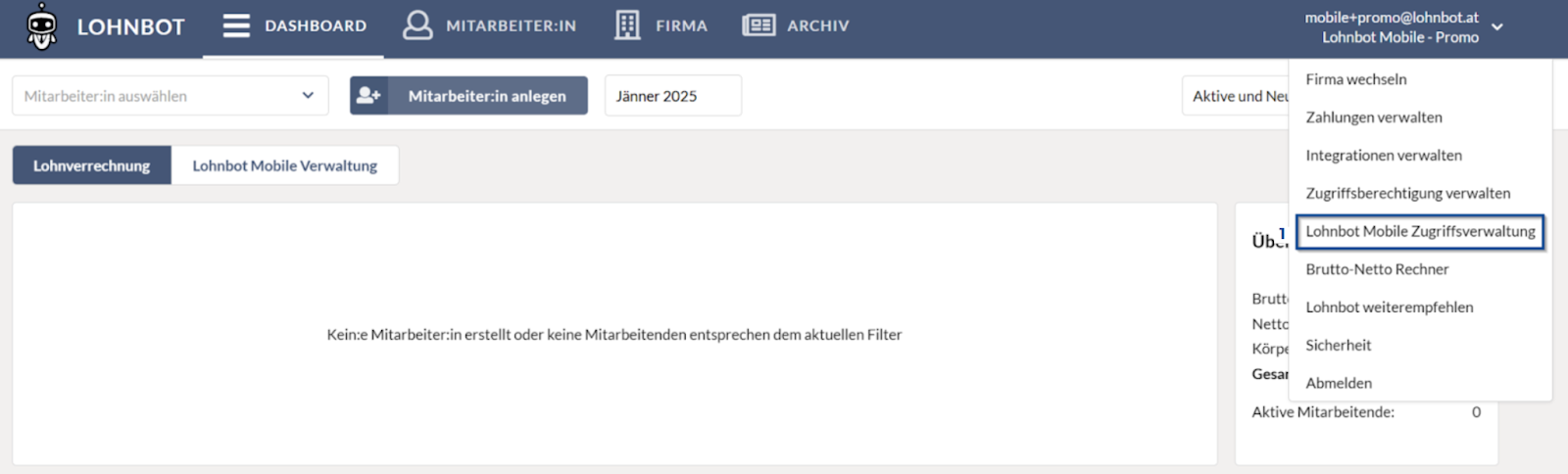Image resolution: width=1568 pixels, height=474 pixels.
Task: Select the Lohnverrechnung tab
Action: [92, 166]
